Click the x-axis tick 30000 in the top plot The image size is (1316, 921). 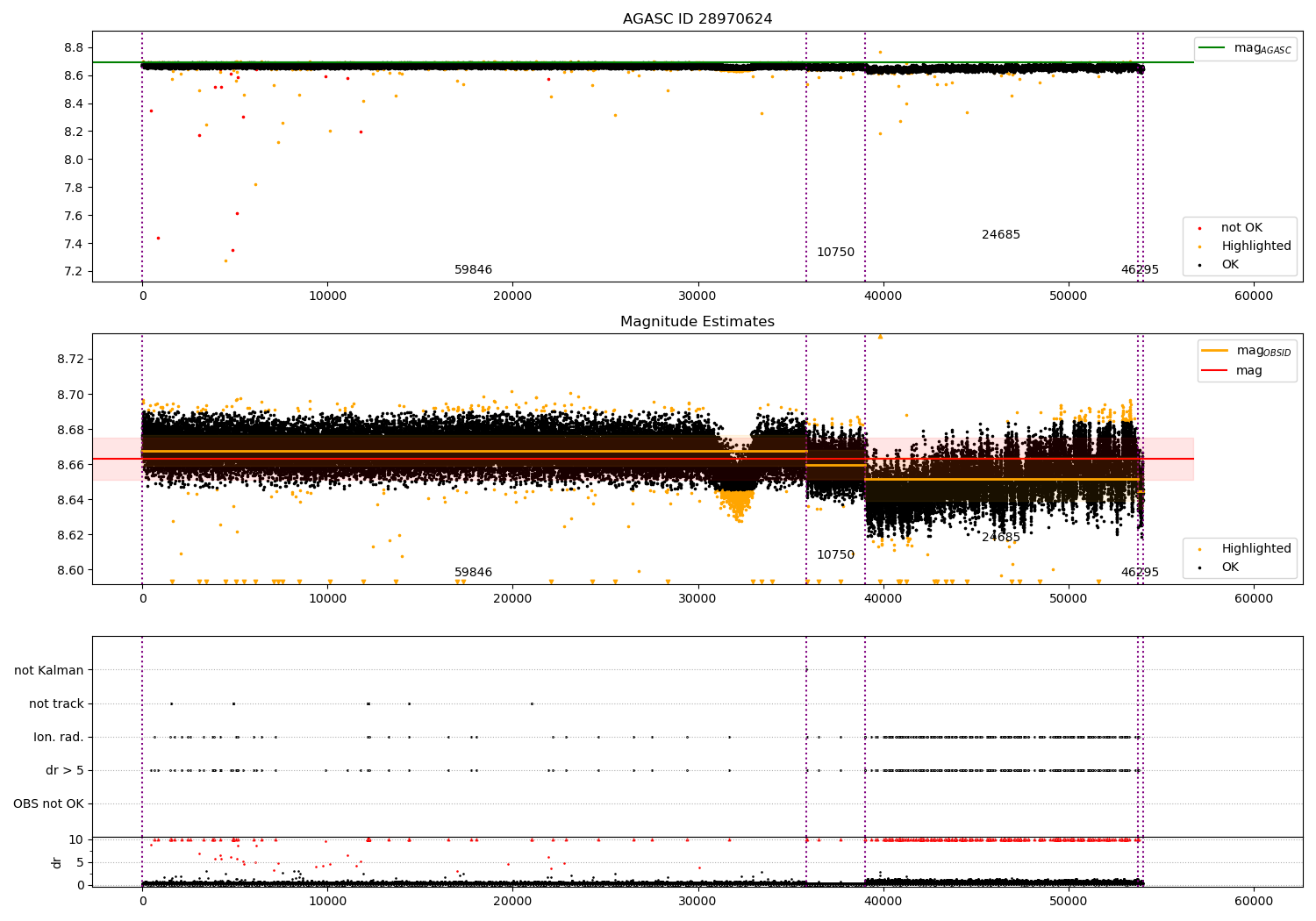point(698,296)
